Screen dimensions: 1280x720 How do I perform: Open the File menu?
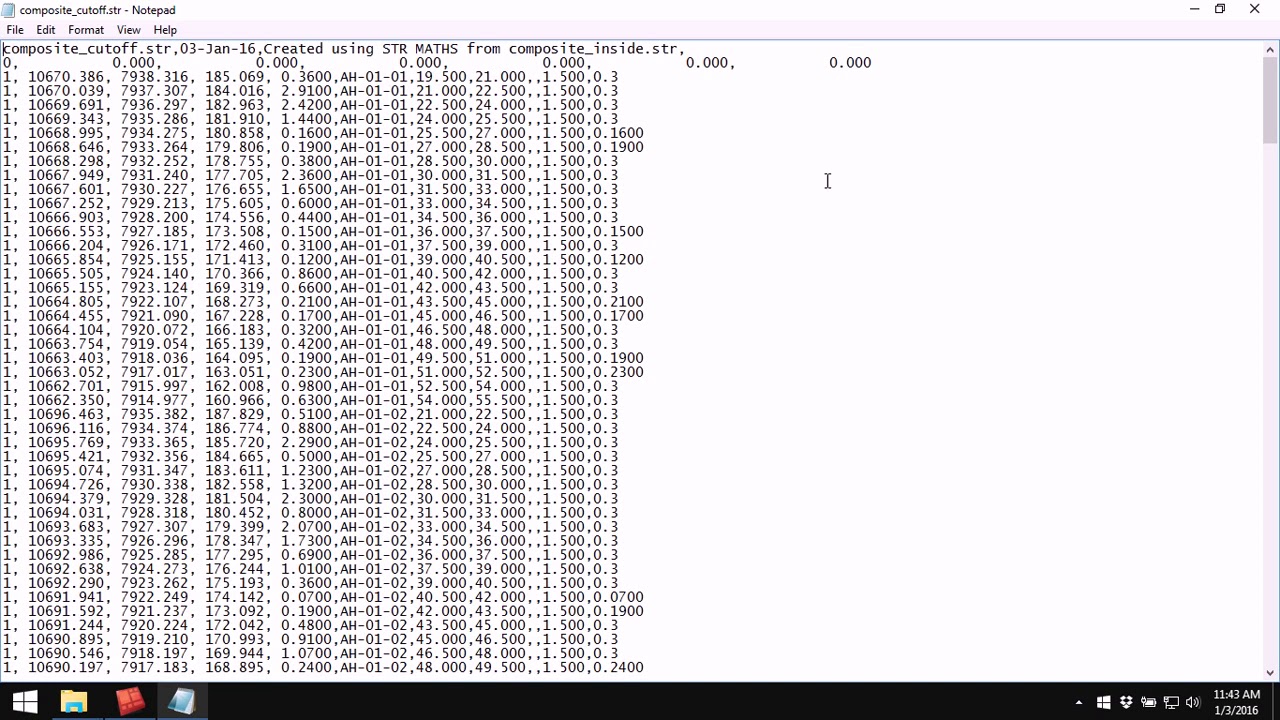[15, 30]
